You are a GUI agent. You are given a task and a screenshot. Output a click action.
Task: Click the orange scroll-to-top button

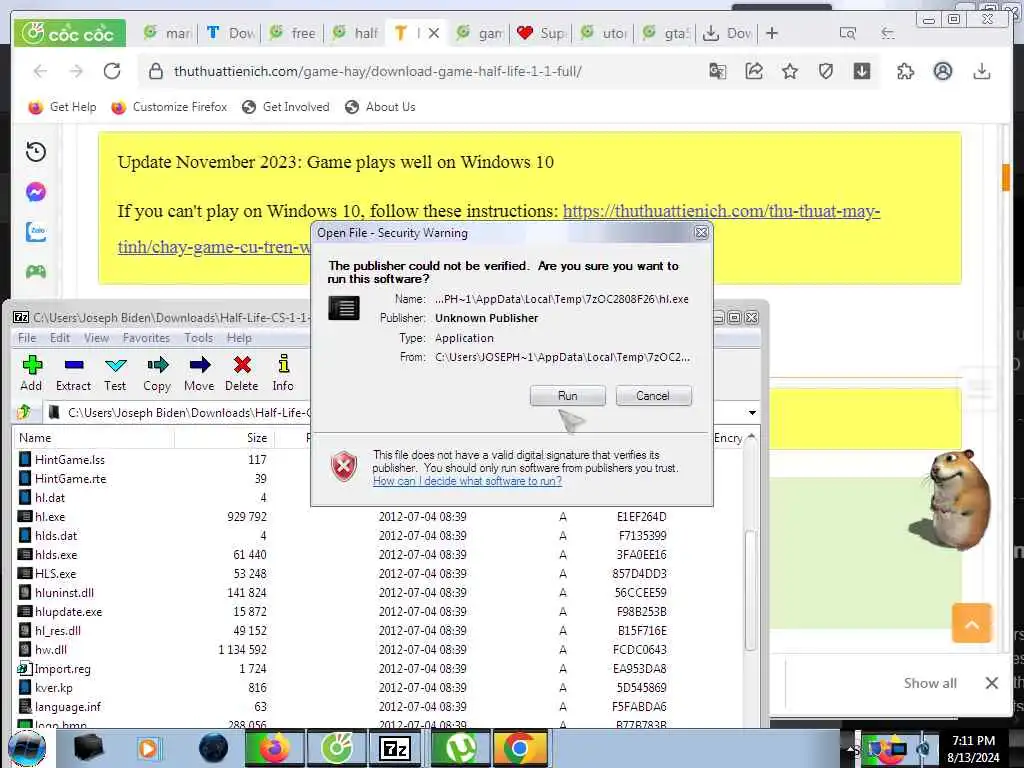tap(972, 624)
